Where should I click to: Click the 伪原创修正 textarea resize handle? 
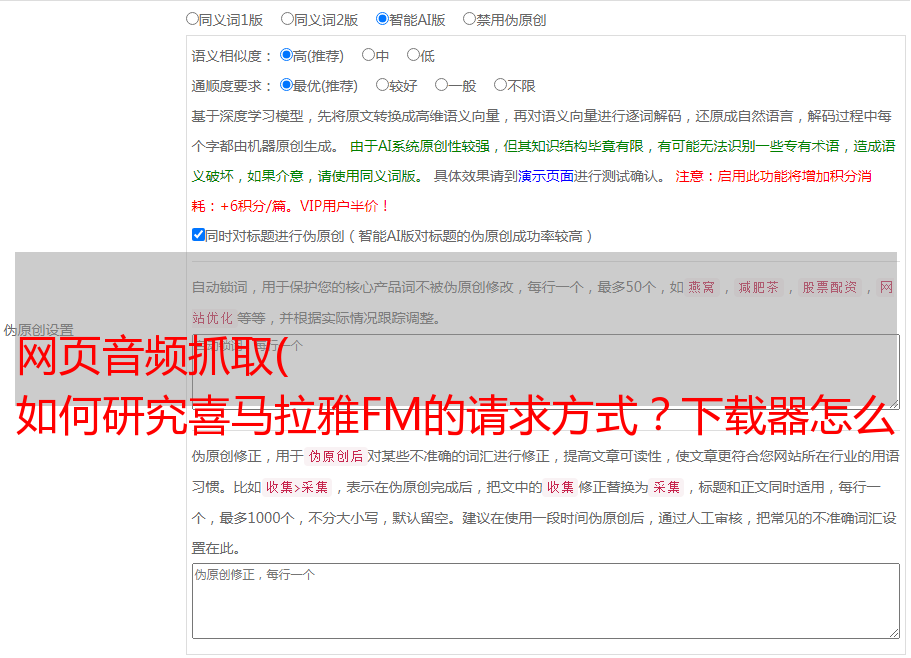point(894,633)
